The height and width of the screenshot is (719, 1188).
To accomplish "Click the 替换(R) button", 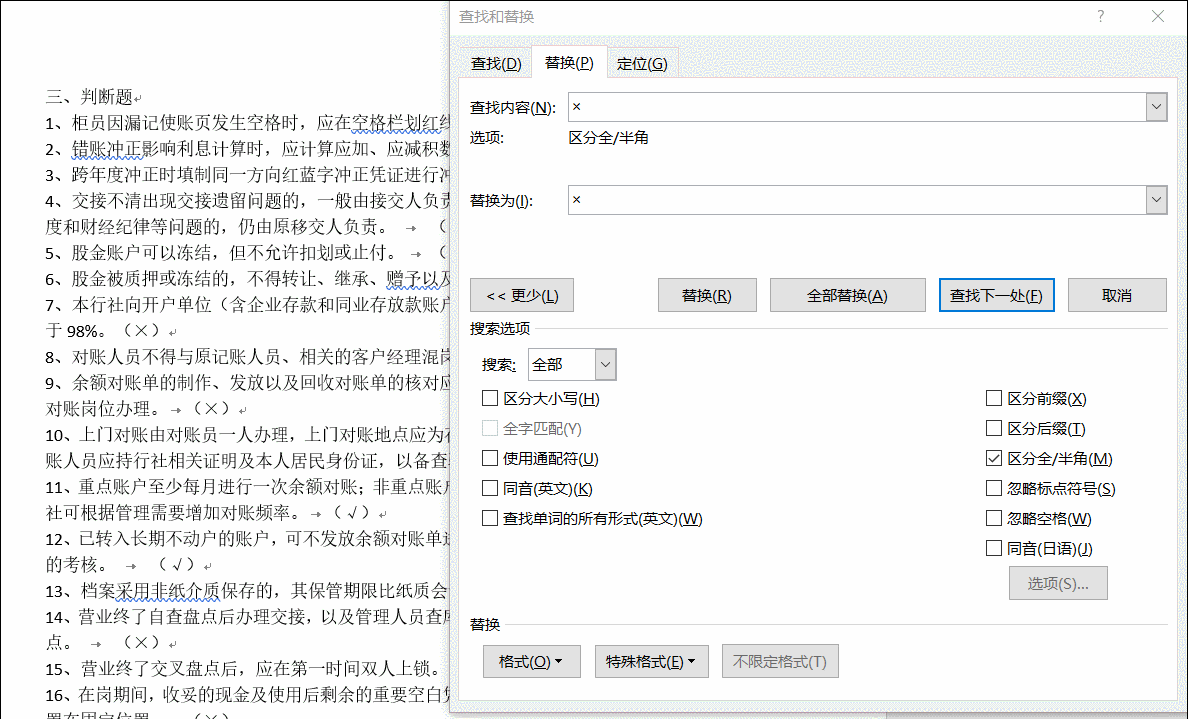I will coord(707,295).
